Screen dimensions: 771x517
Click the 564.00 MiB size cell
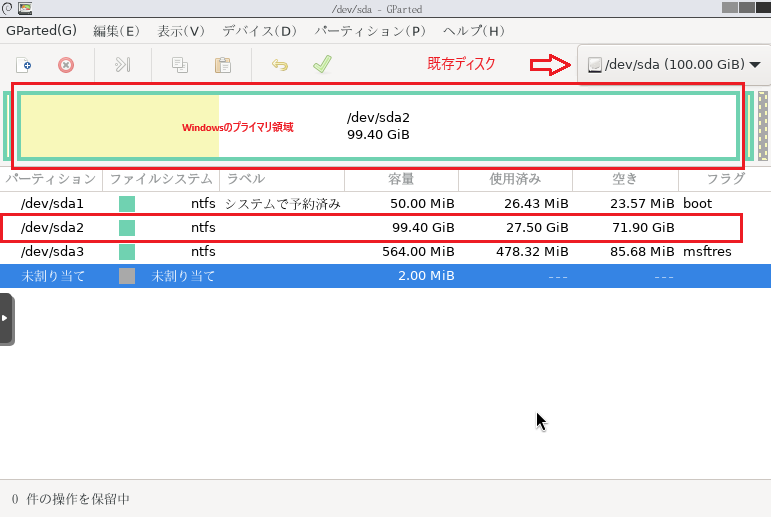418,252
